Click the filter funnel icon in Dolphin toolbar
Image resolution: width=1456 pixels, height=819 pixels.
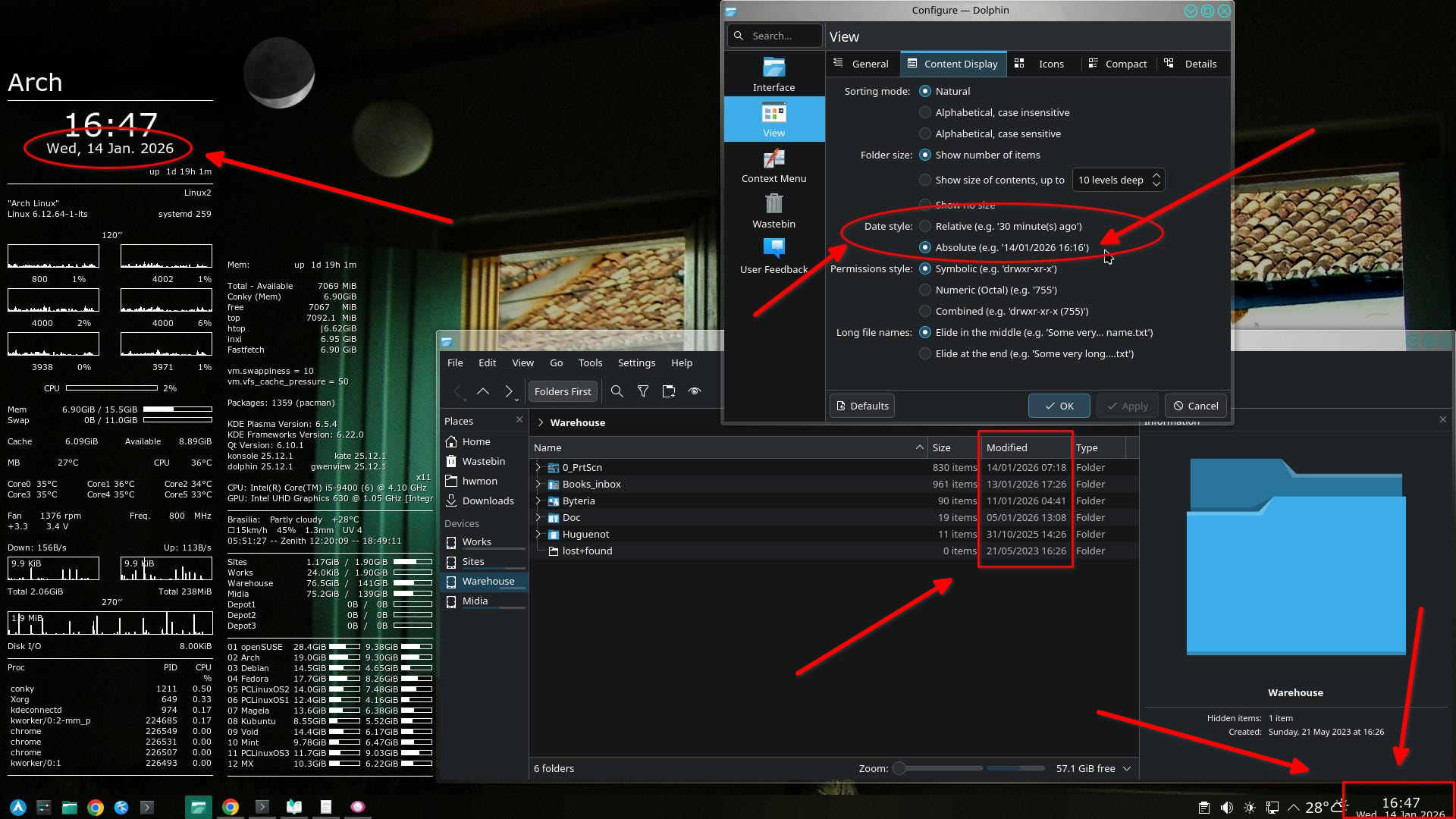coord(643,391)
